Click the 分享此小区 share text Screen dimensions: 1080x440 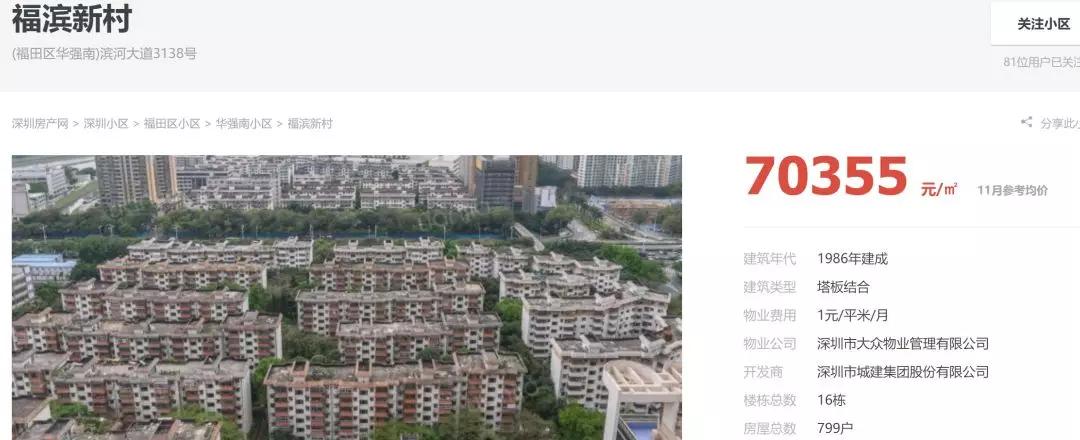coord(1060,124)
